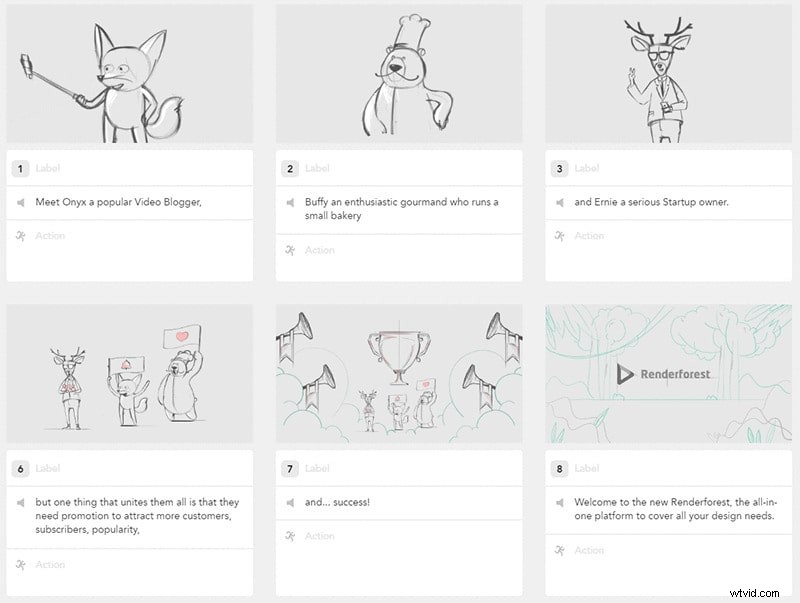Click the "and... success!" narration text
Screen dimensions: 800x603
337,502
